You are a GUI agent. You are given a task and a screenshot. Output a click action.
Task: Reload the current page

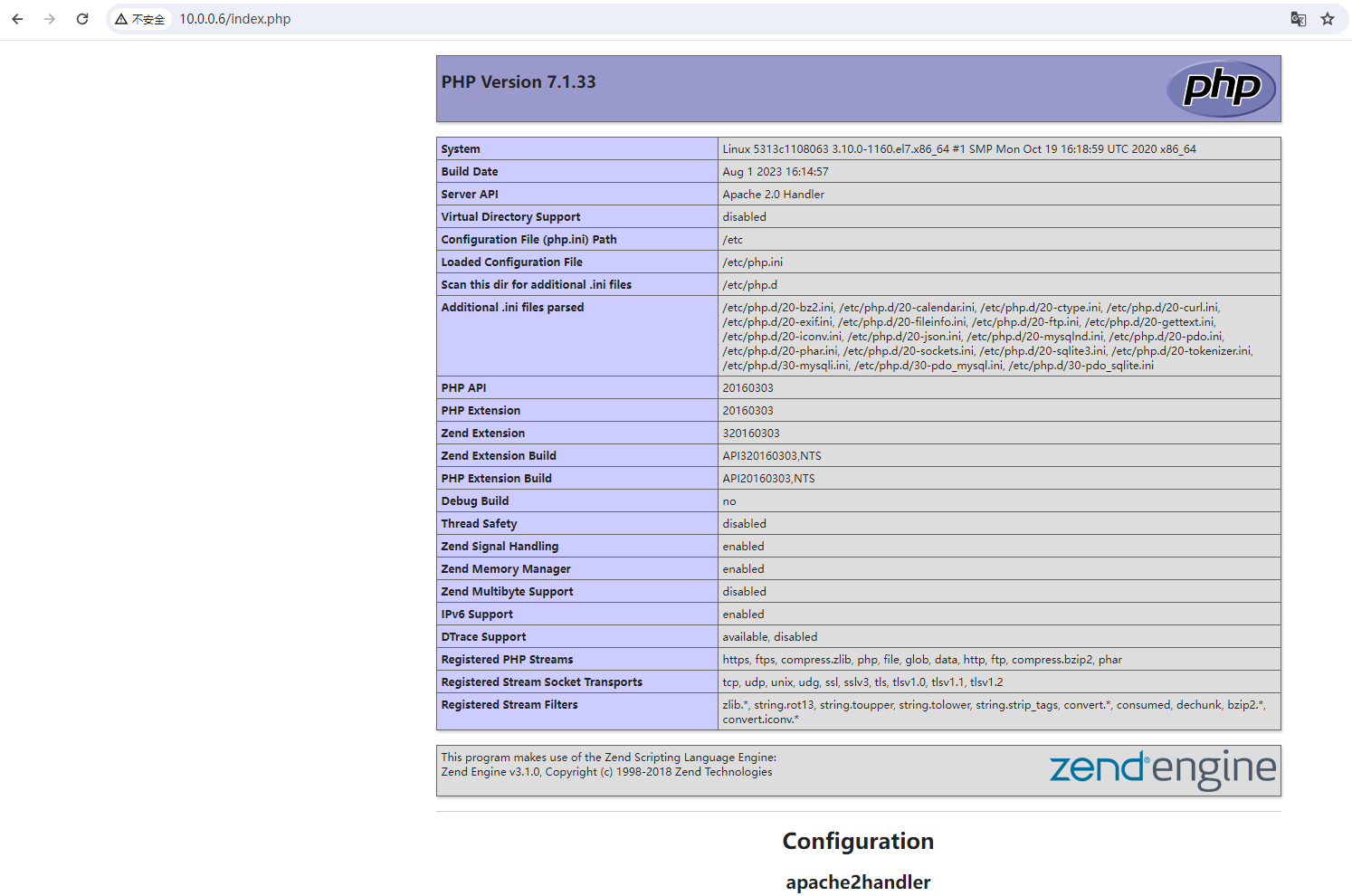[x=82, y=19]
